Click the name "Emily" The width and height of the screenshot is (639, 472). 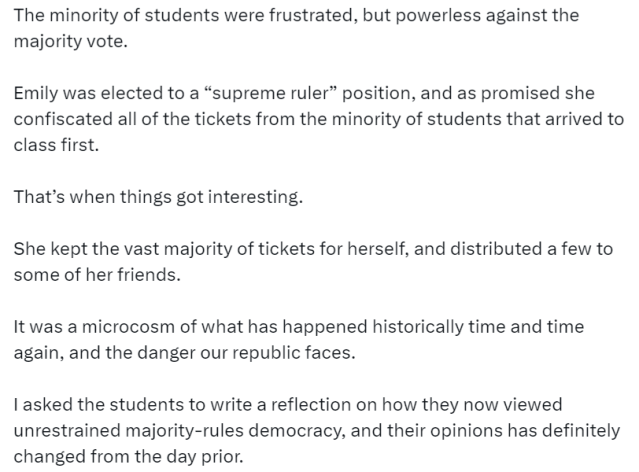(x=35, y=93)
